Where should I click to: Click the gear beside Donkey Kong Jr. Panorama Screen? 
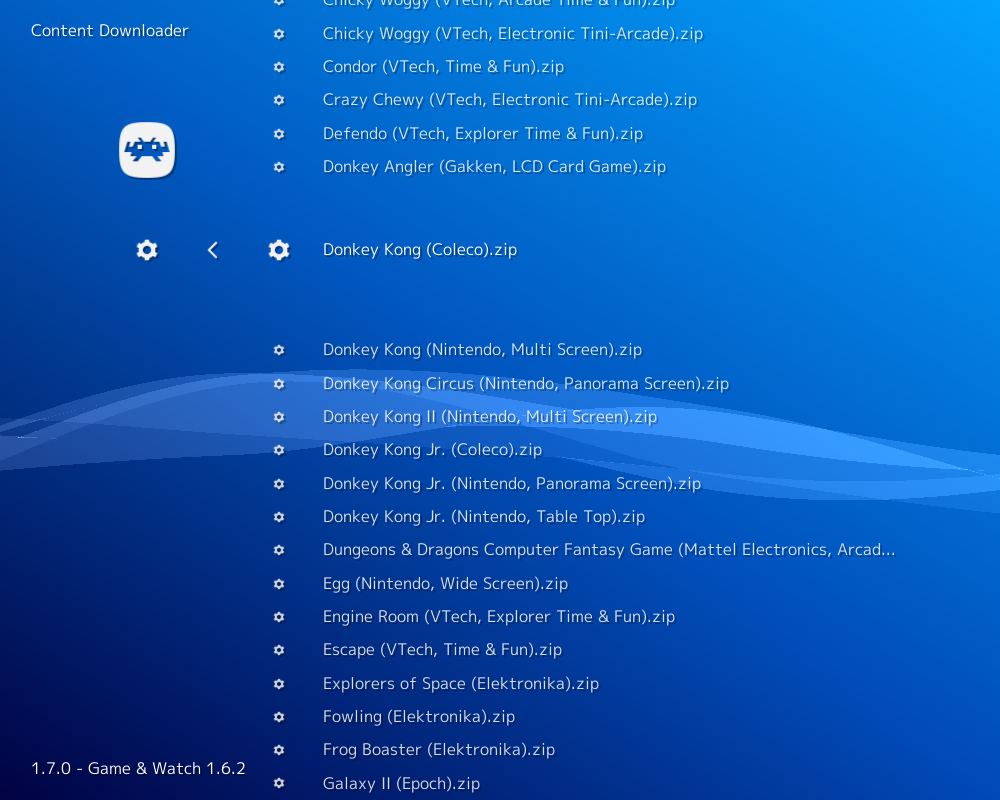click(x=279, y=484)
